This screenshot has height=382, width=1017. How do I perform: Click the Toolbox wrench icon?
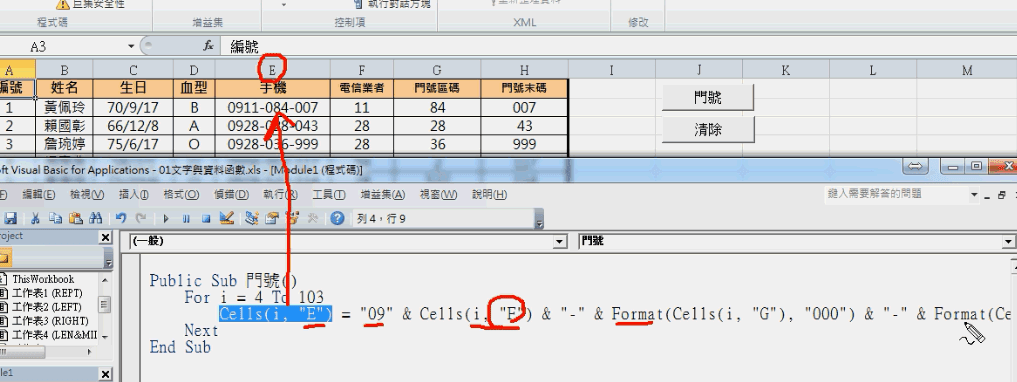(x=313, y=219)
